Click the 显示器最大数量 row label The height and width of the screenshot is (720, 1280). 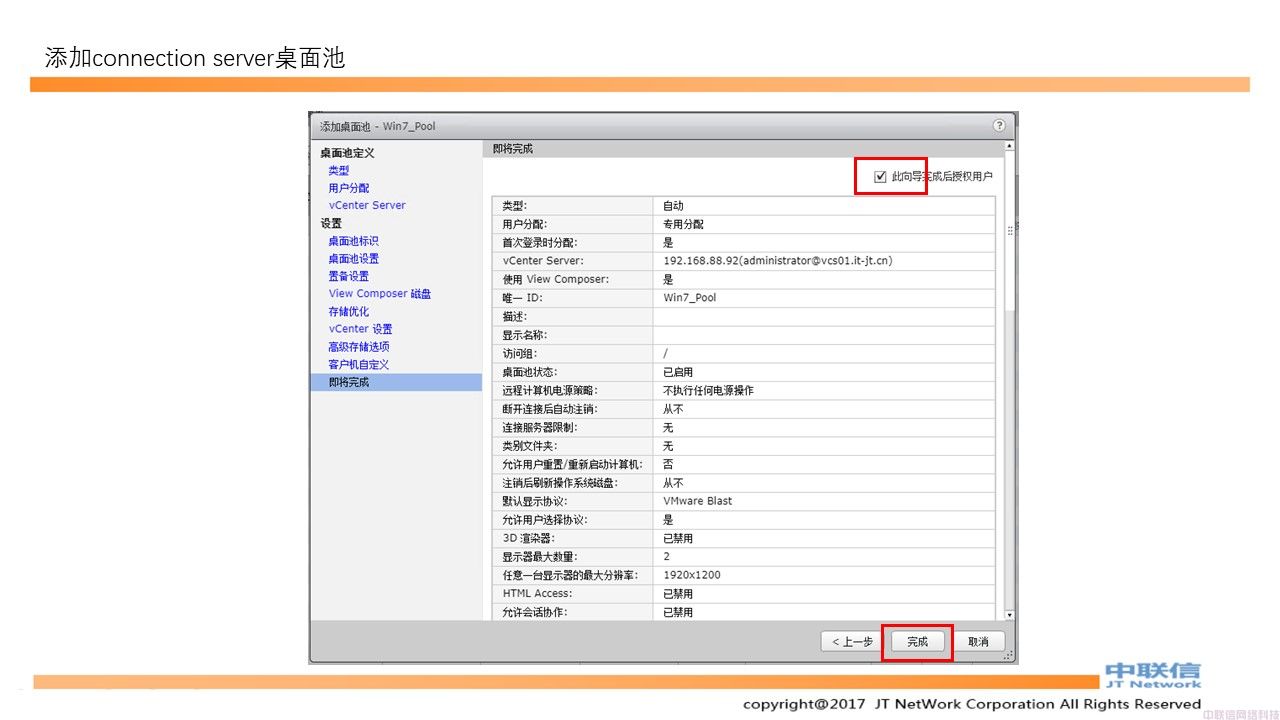coord(540,557)
